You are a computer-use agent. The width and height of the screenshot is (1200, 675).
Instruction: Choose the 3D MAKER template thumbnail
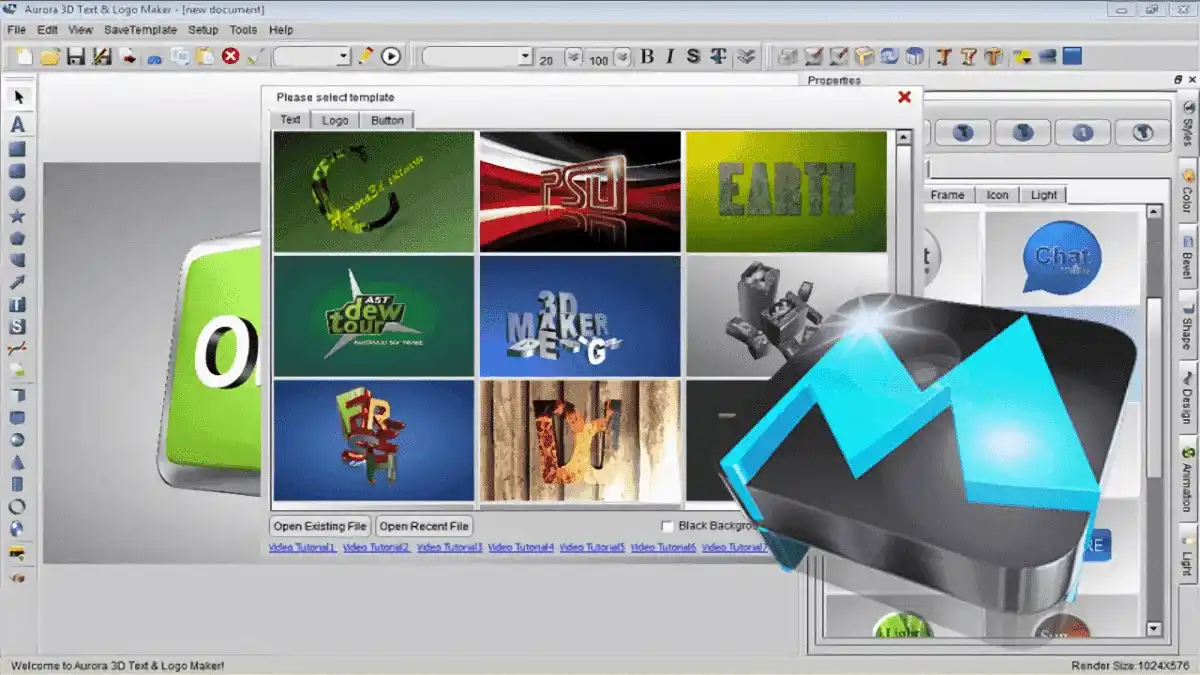[x=580, y=316]
